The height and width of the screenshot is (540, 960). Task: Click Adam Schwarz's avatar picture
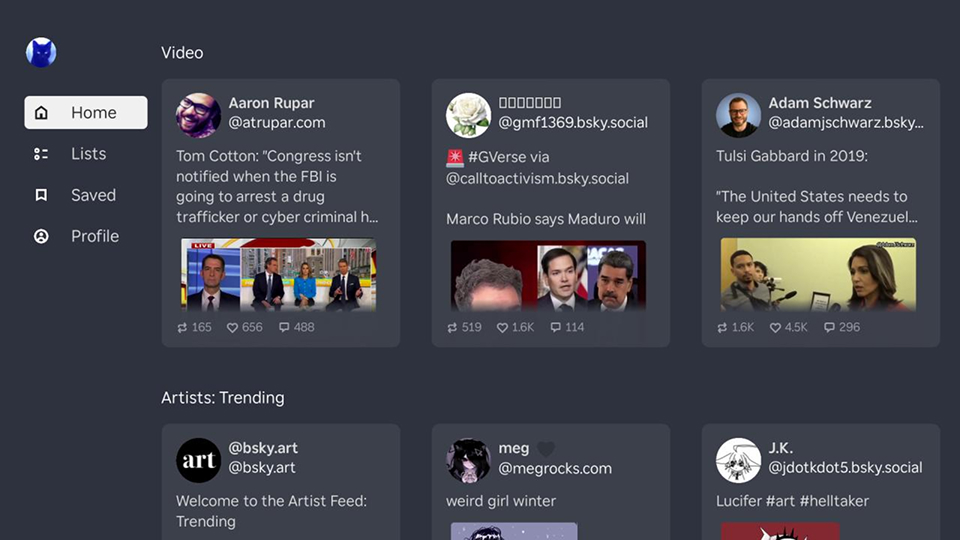tap(738, 115)
